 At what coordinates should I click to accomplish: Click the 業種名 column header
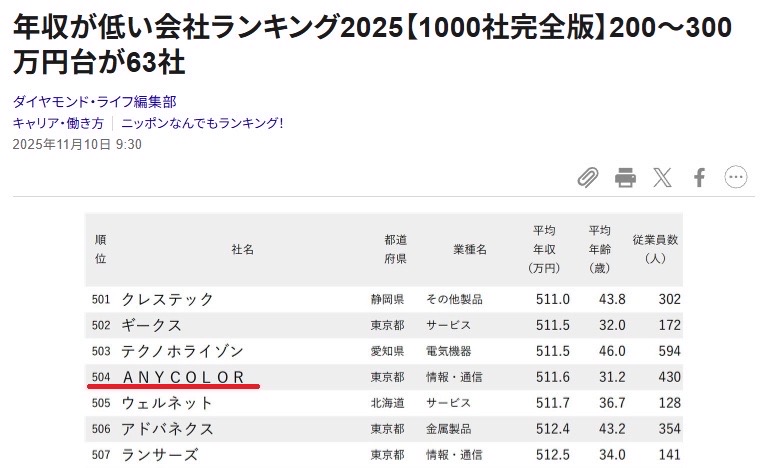469,249
